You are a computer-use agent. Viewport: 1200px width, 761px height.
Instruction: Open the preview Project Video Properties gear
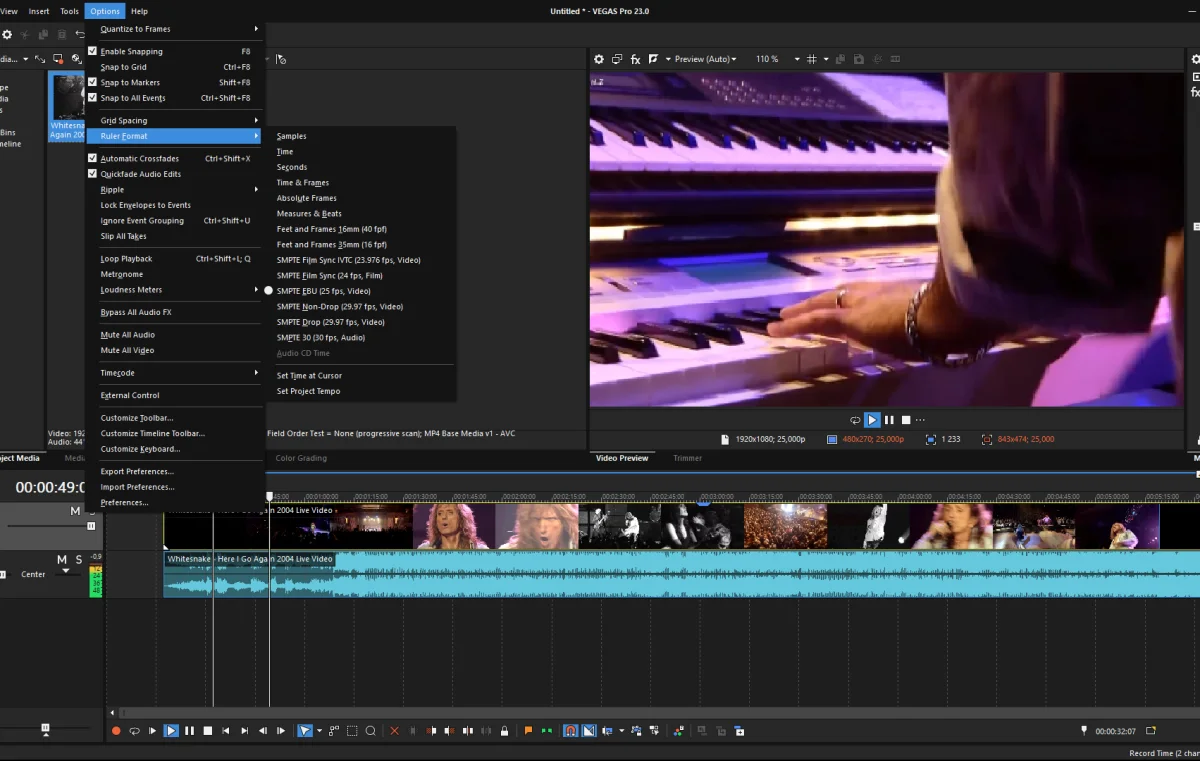[x=599, y=59]
